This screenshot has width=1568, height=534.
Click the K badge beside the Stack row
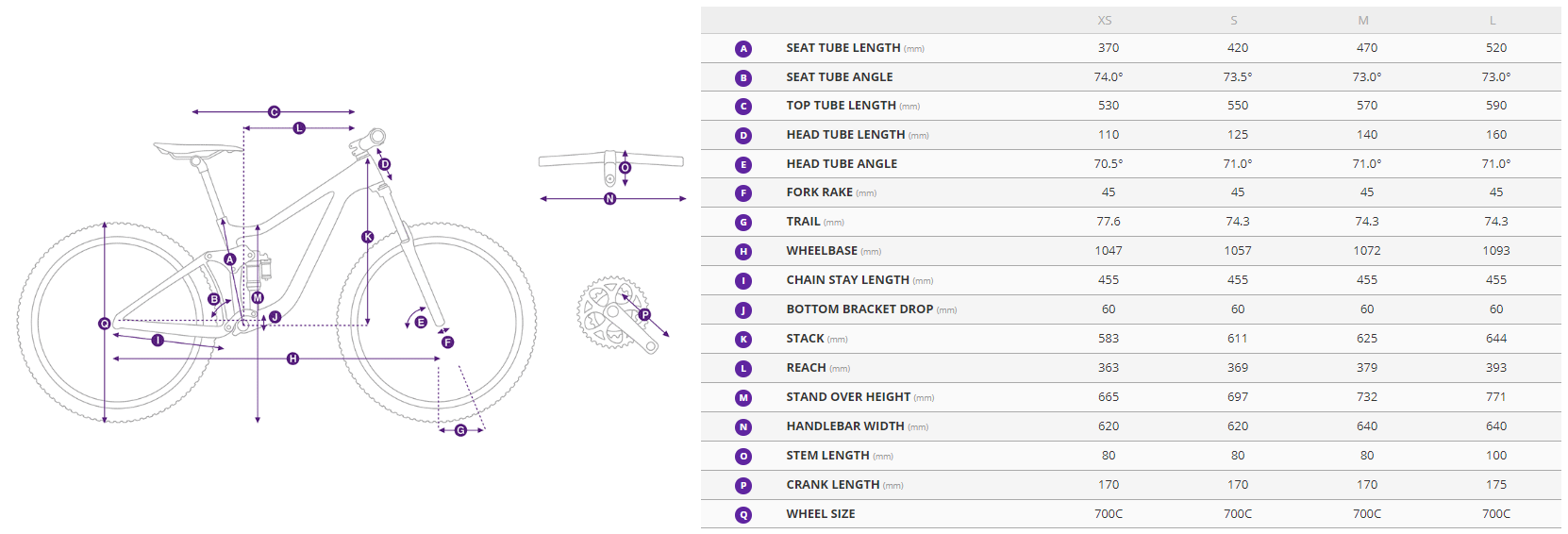tap(743, 339)
